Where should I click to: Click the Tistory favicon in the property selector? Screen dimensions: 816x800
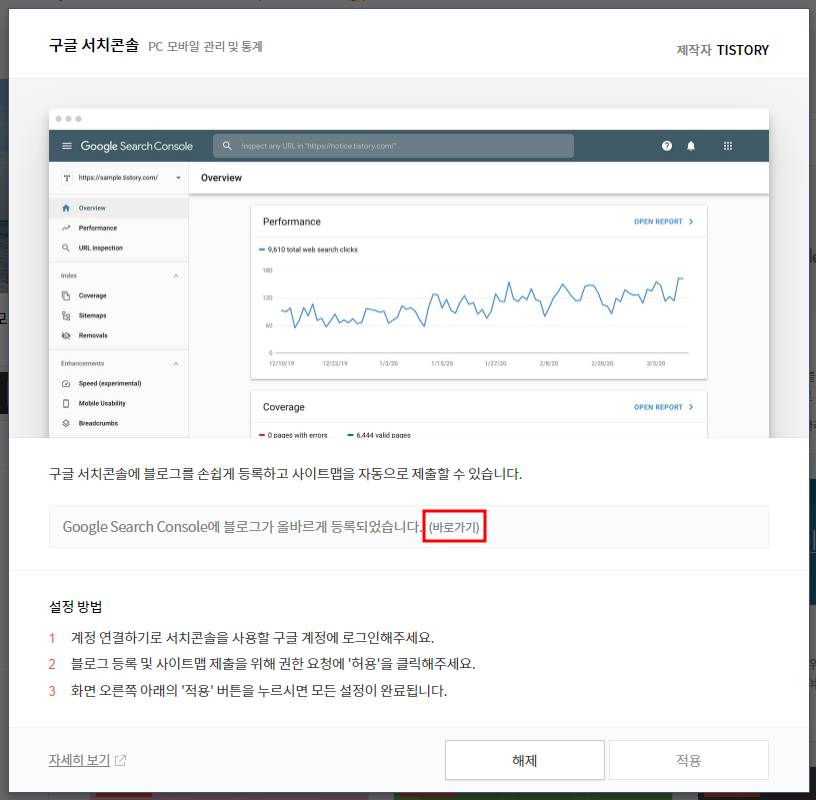[x=67, y=177]
